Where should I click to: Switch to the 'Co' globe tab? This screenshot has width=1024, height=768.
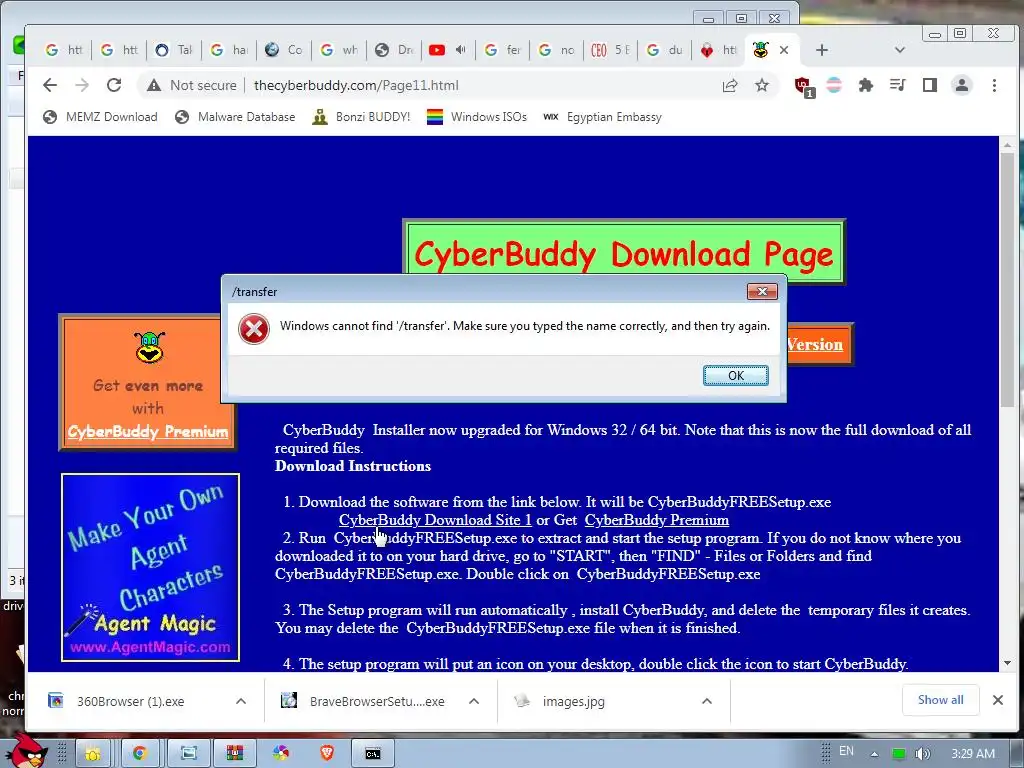(x=284, y=50)
